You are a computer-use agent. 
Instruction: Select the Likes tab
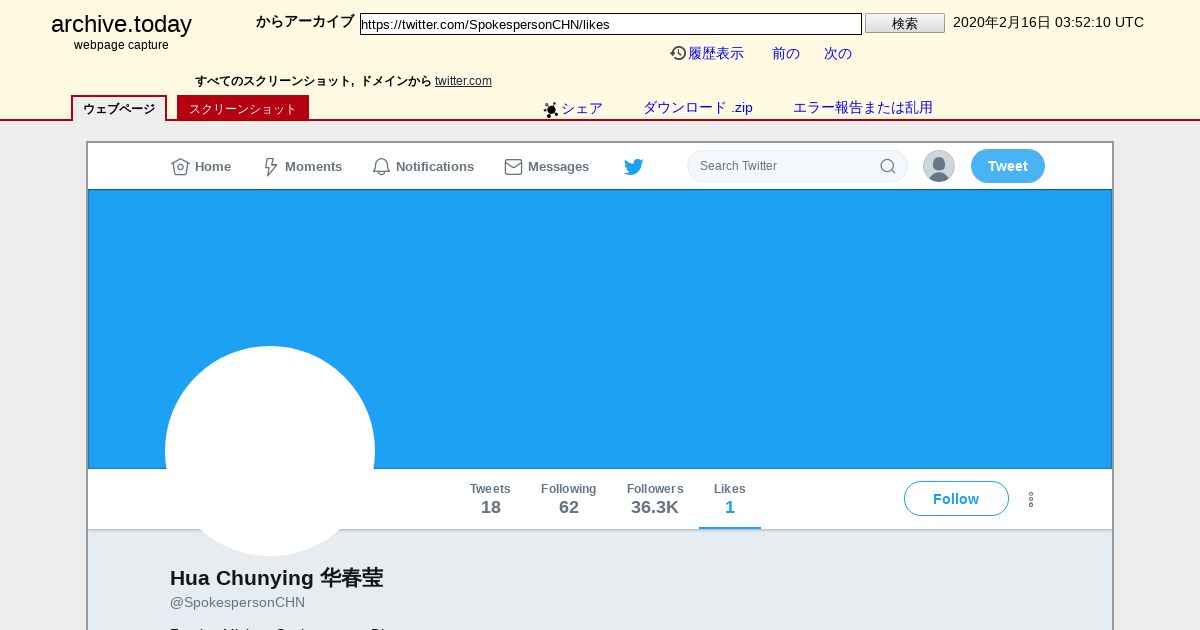click(730, 499)
